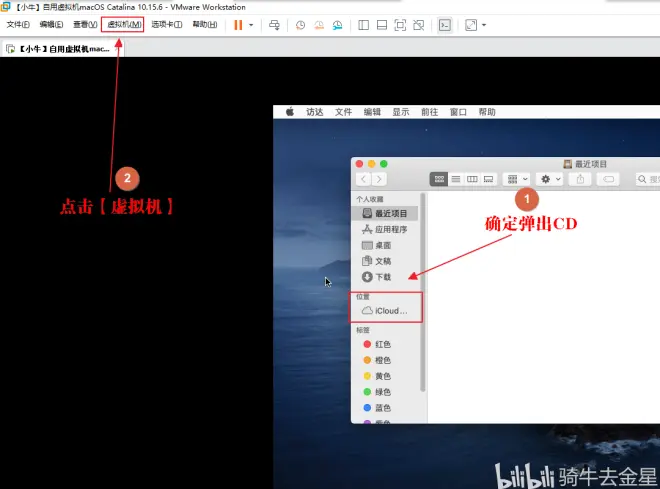The width and height of the screenshot is (660, 489).
Task: Open the 编辑(E) menu in VMware
Action: 51,25
